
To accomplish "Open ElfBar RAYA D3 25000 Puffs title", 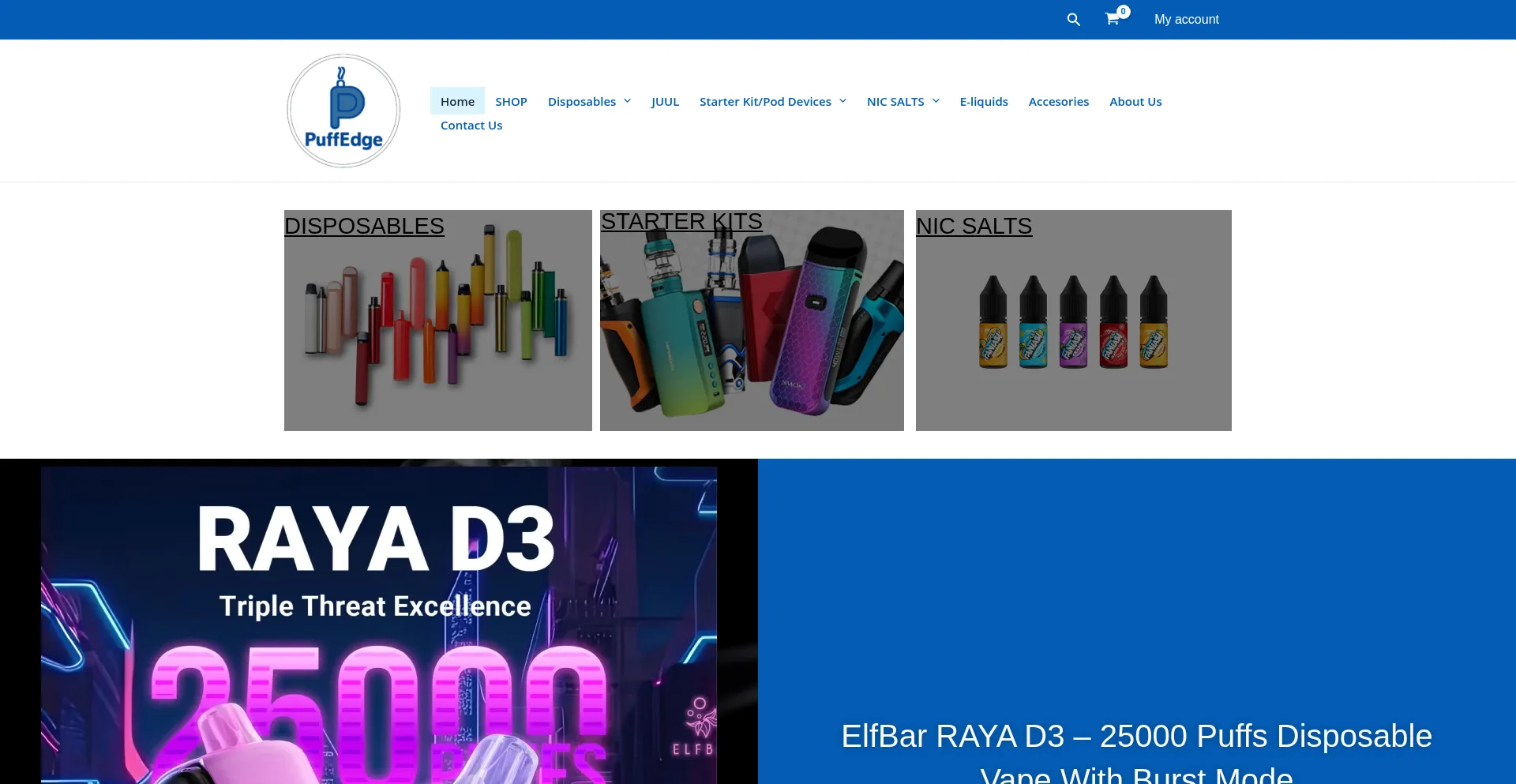I will click(1136, 752).
